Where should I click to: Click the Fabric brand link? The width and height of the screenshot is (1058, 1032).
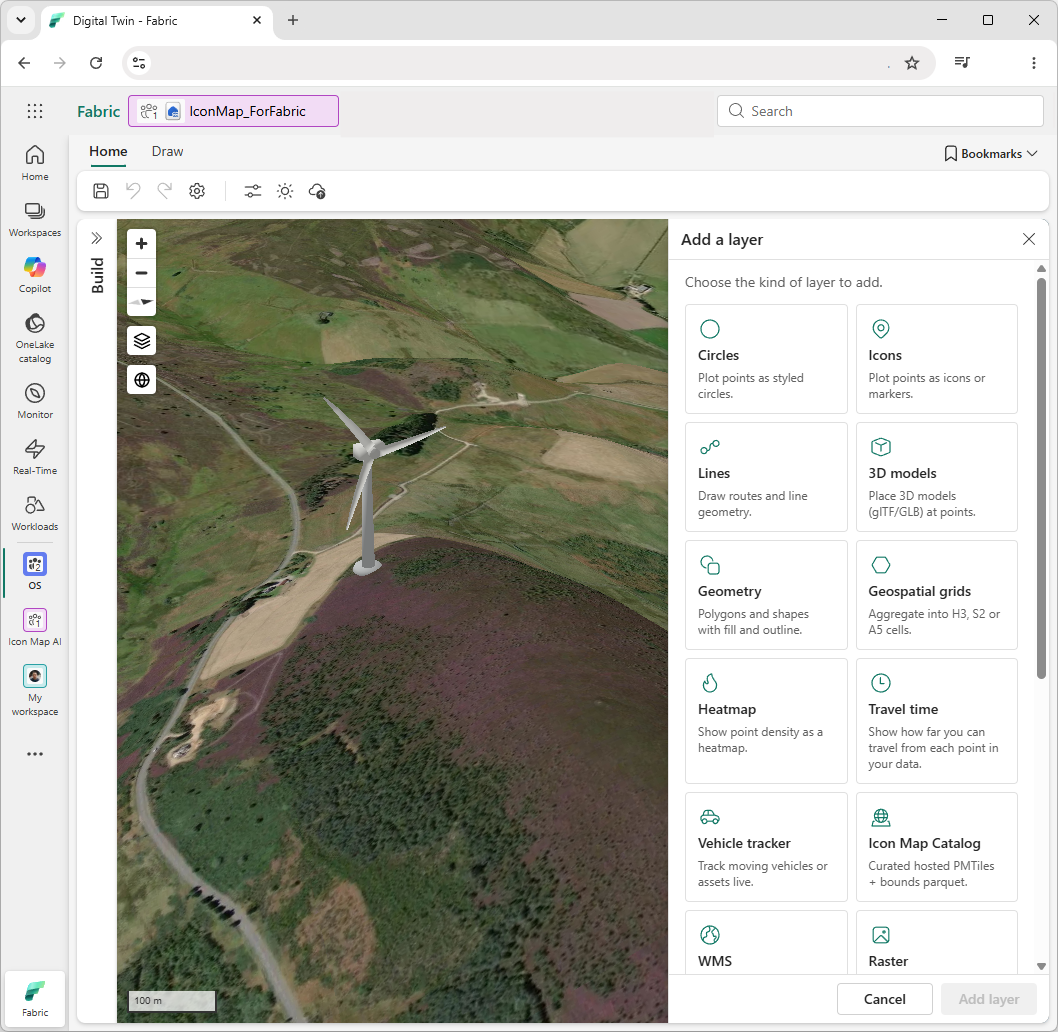[99, 111]
